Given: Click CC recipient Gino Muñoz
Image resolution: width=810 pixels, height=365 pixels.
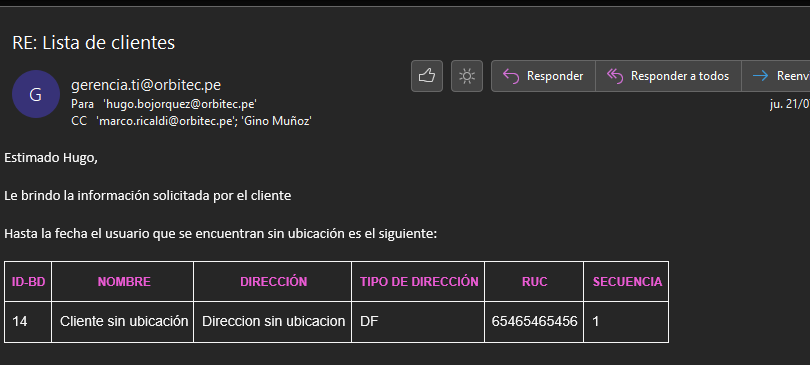Looking at the screenshot, I should click(x=276, y=122).
